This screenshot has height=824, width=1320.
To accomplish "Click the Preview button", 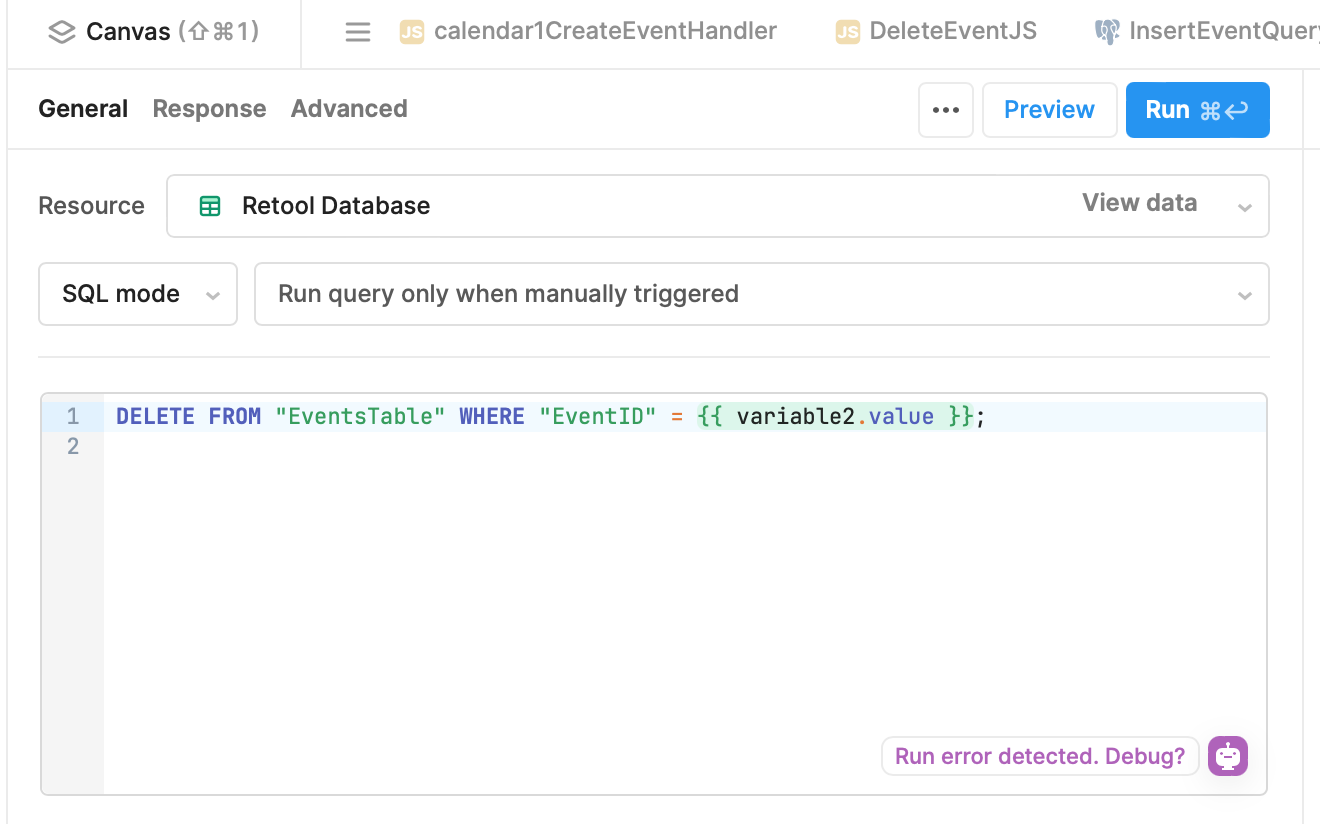I will point(1049,110).
